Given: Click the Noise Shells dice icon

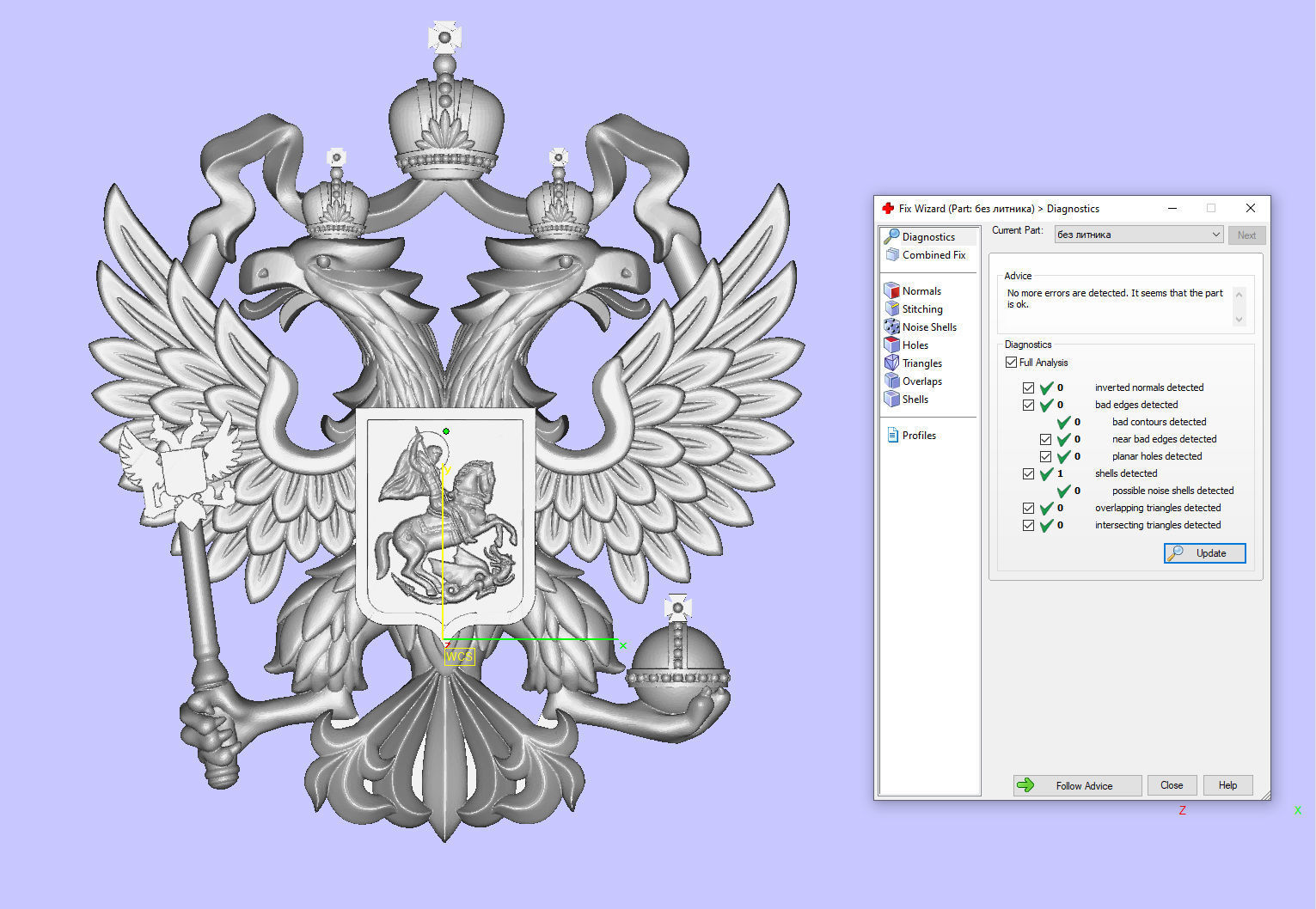Looking at the screenshot, I should click(891, 326).
